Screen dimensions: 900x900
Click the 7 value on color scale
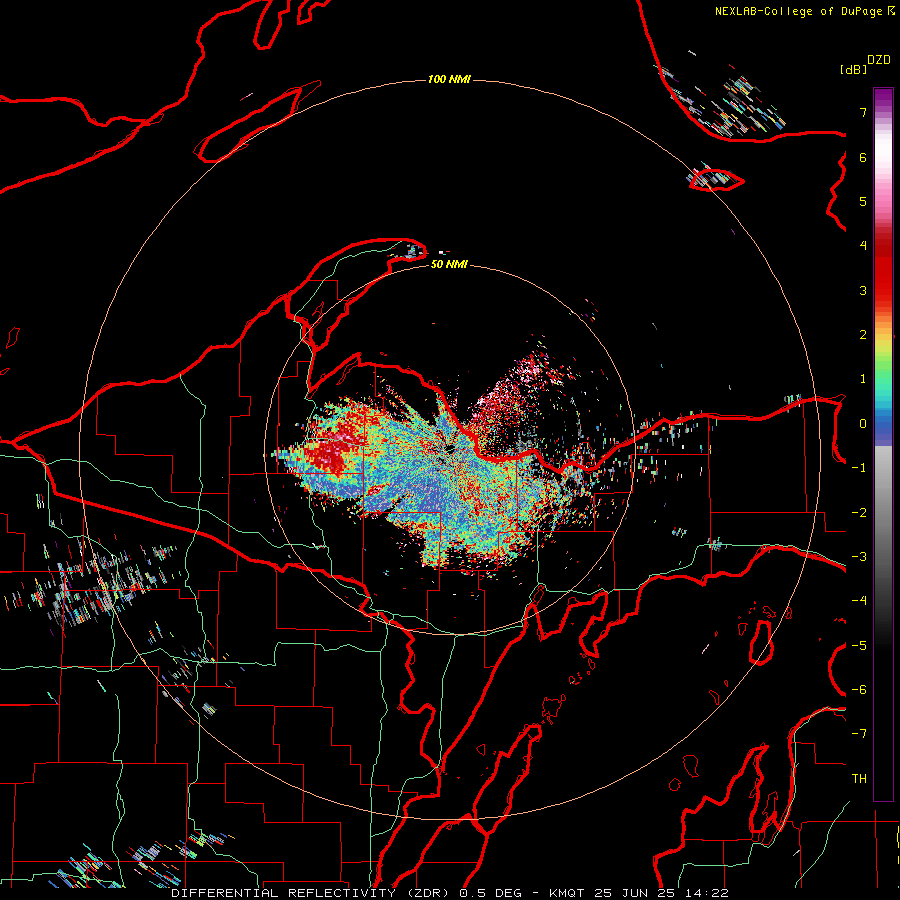863,112
